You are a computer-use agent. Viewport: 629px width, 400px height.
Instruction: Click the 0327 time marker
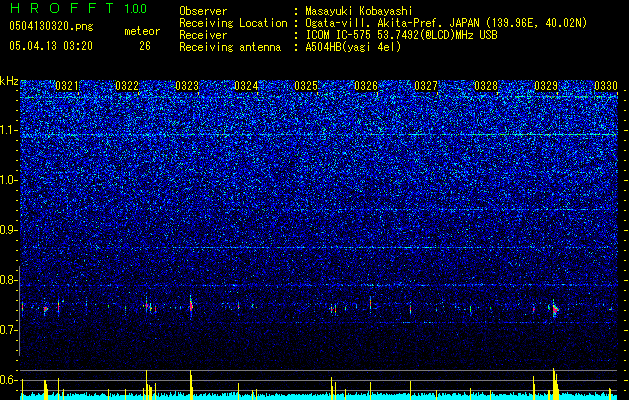coord(426,86)
